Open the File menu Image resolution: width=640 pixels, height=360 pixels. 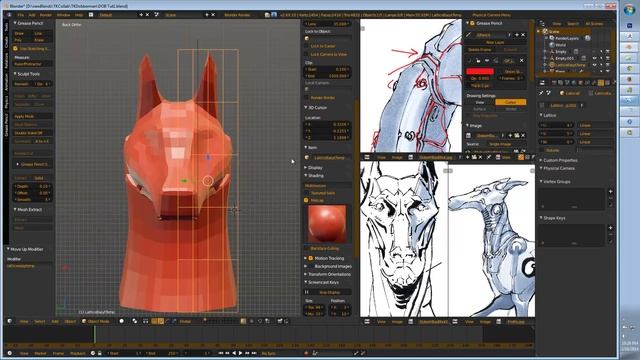[20, 15]
